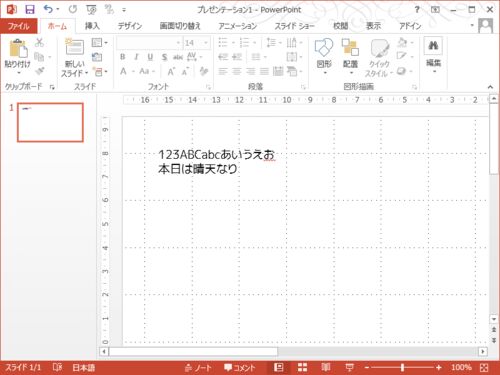Click the Save icon in quick access toolbar

[30, 10]
